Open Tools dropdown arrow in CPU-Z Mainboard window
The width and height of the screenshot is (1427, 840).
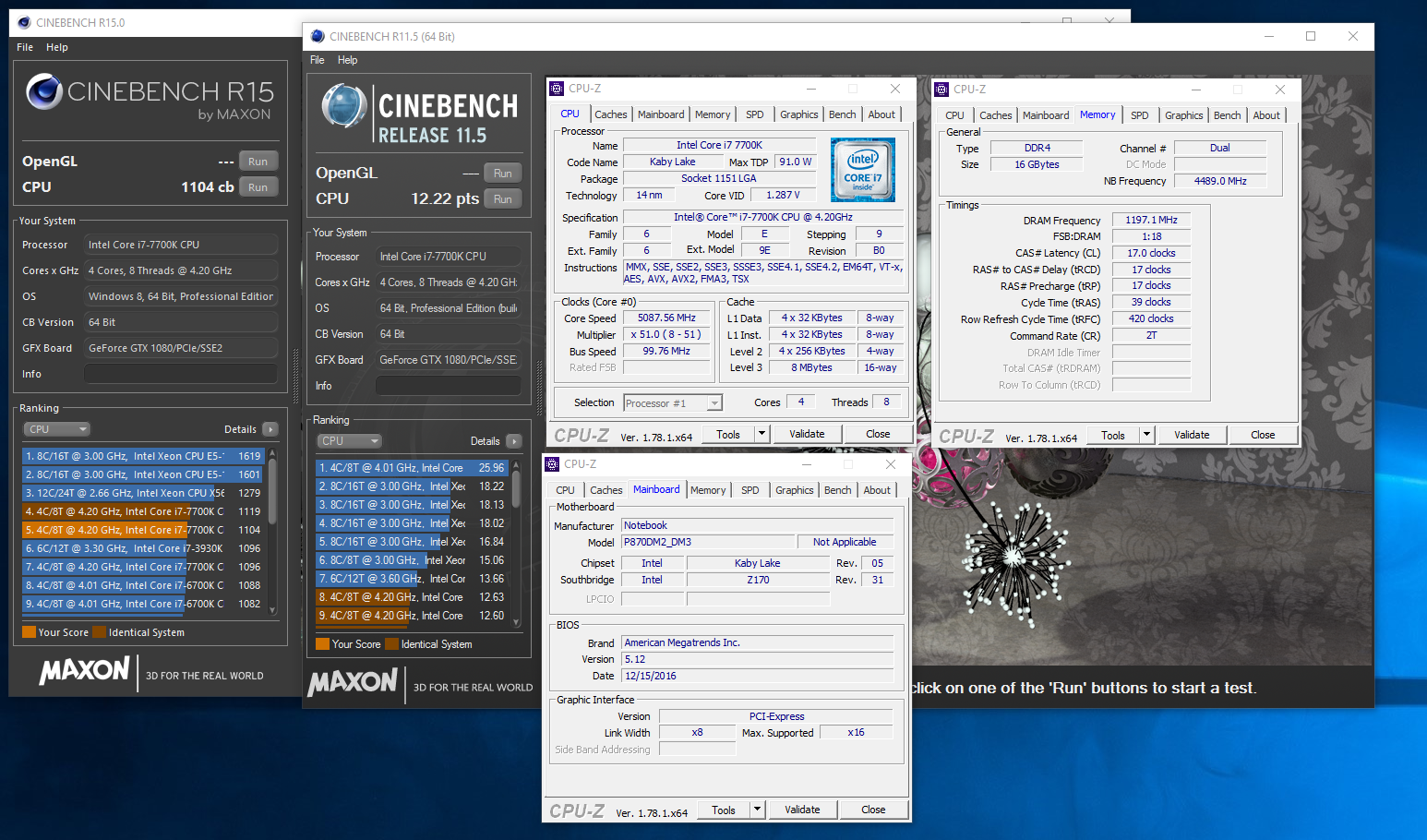tap(757, 810)
